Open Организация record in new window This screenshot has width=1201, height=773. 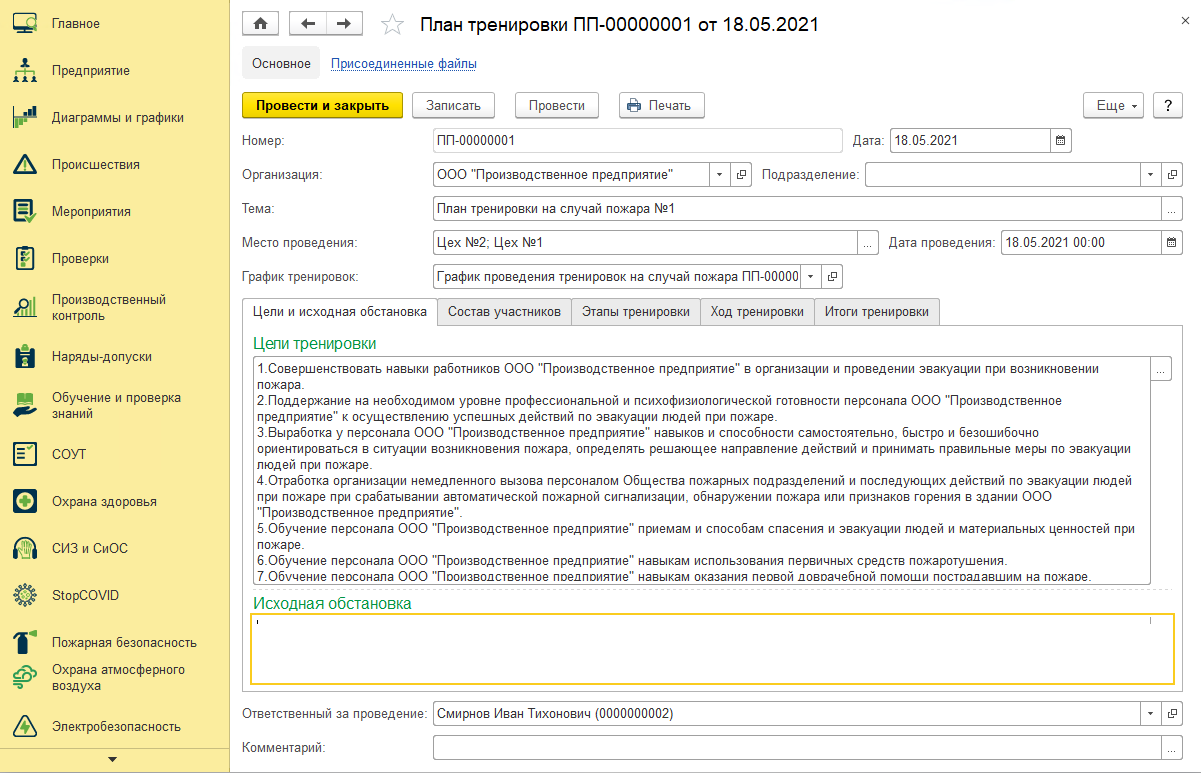pyautogui.click(x=741, y=174)
